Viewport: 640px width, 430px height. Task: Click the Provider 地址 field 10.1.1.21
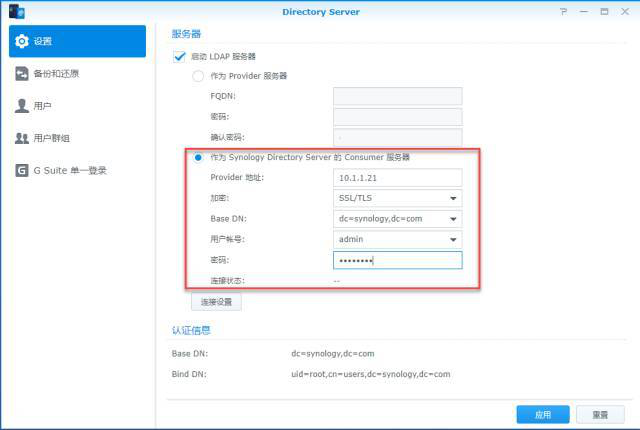point(398,178)
